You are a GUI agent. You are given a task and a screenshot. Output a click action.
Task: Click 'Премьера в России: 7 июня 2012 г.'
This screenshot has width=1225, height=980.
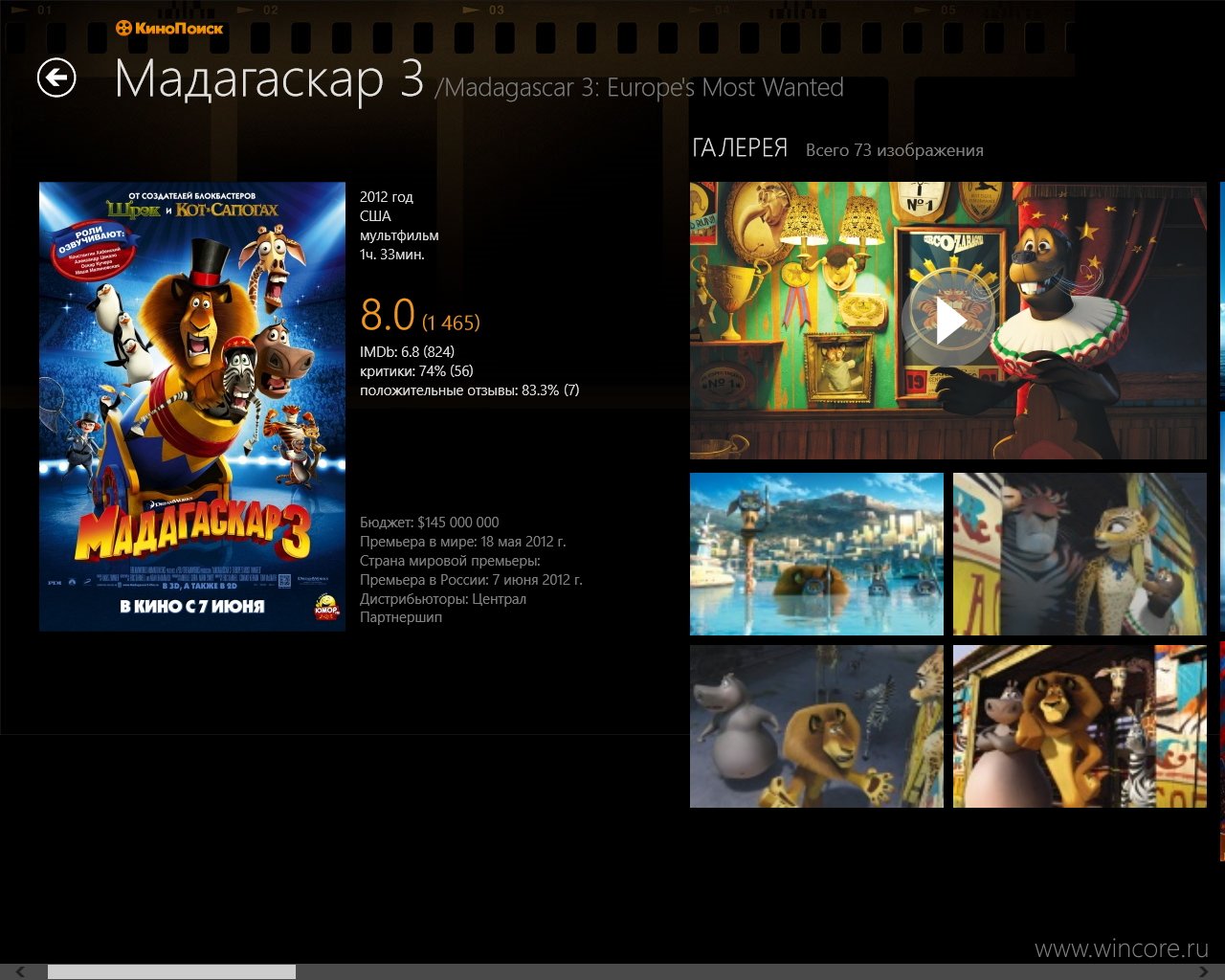[x=471, y=580]
